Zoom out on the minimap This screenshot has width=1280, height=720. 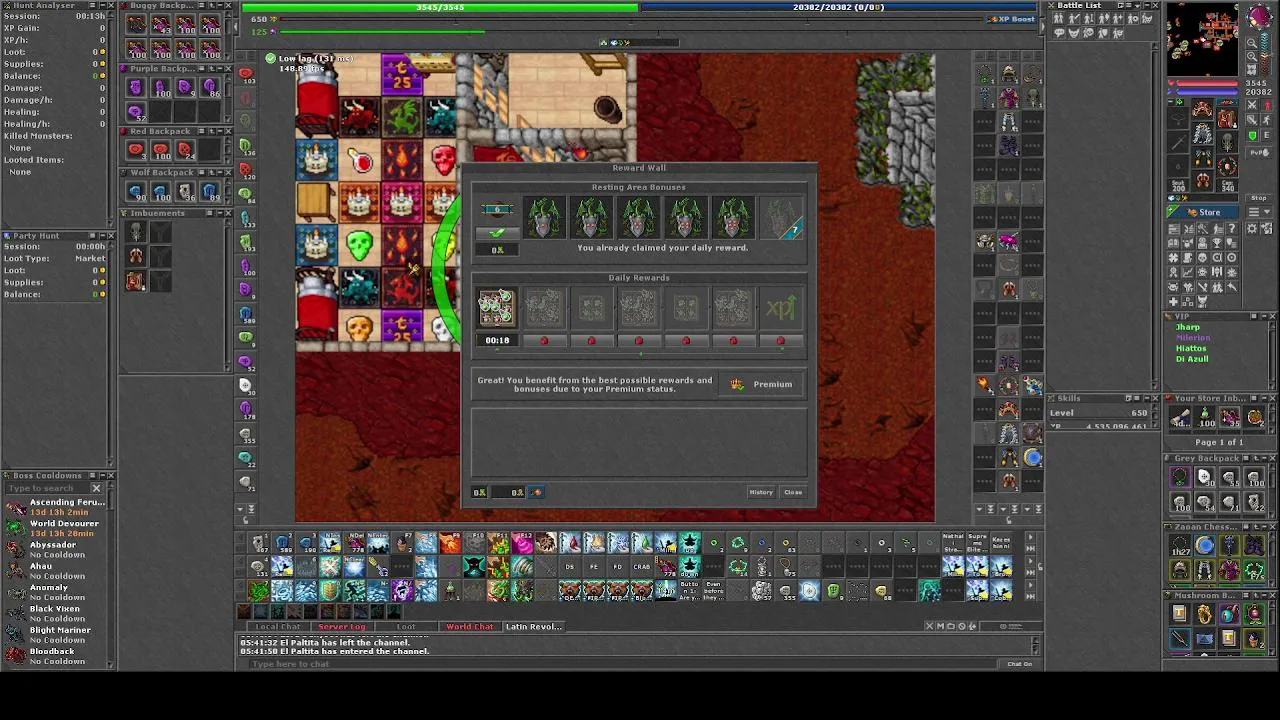tap(1251, 43)
